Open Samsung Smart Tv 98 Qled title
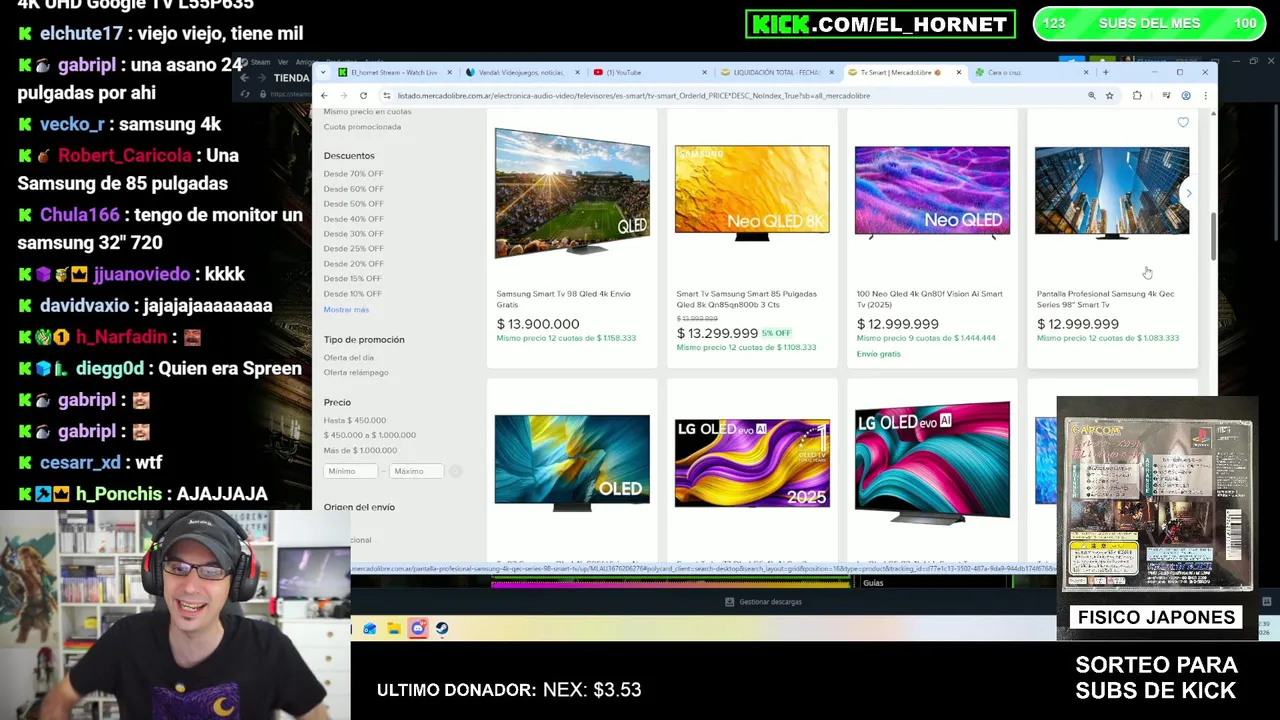Image resolution: width=1280 pixels, height=720 pixels. 563,299
